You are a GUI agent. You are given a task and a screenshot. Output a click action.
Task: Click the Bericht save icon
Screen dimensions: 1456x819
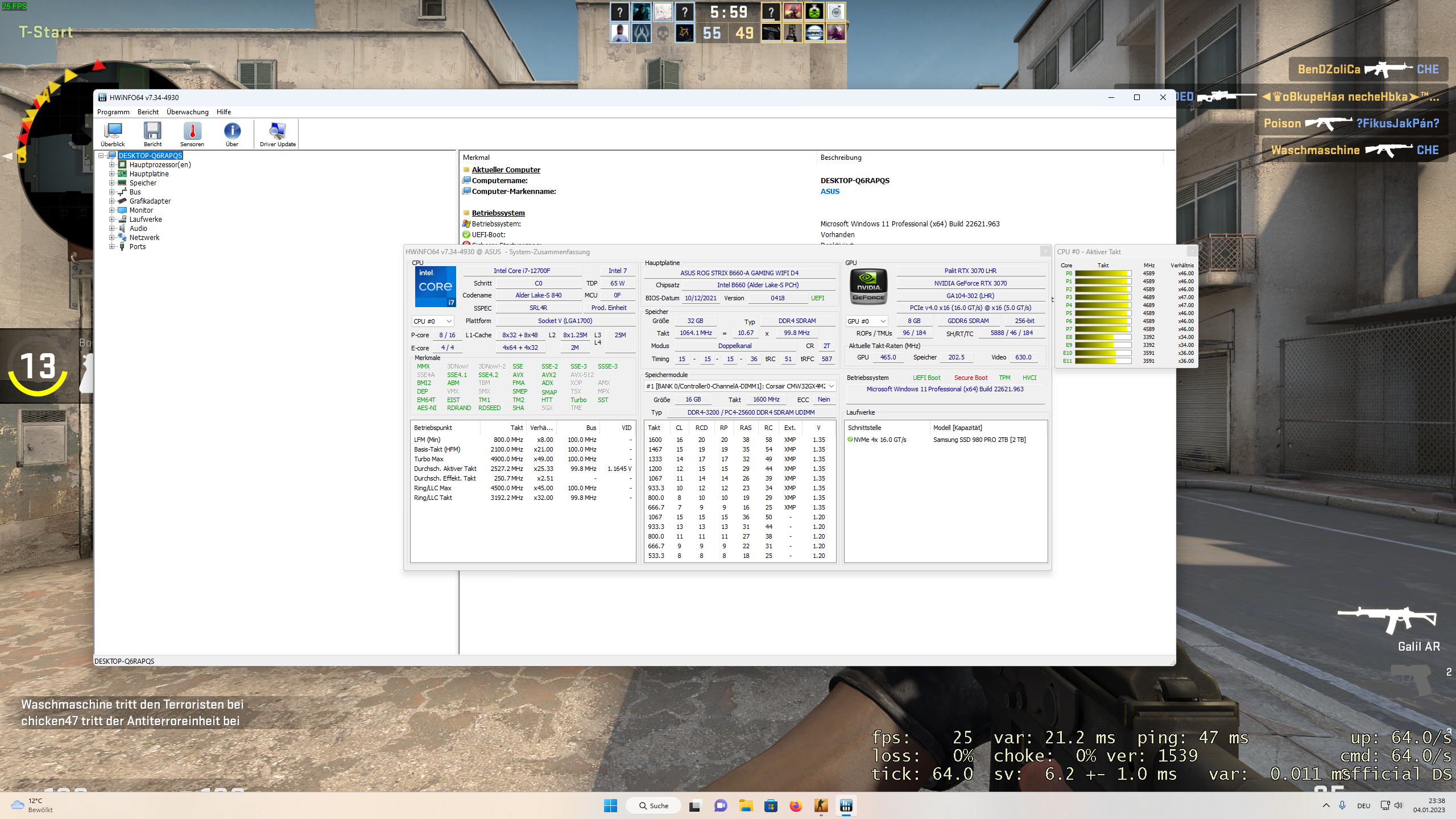pyautogui.click(x=152, y=134)
